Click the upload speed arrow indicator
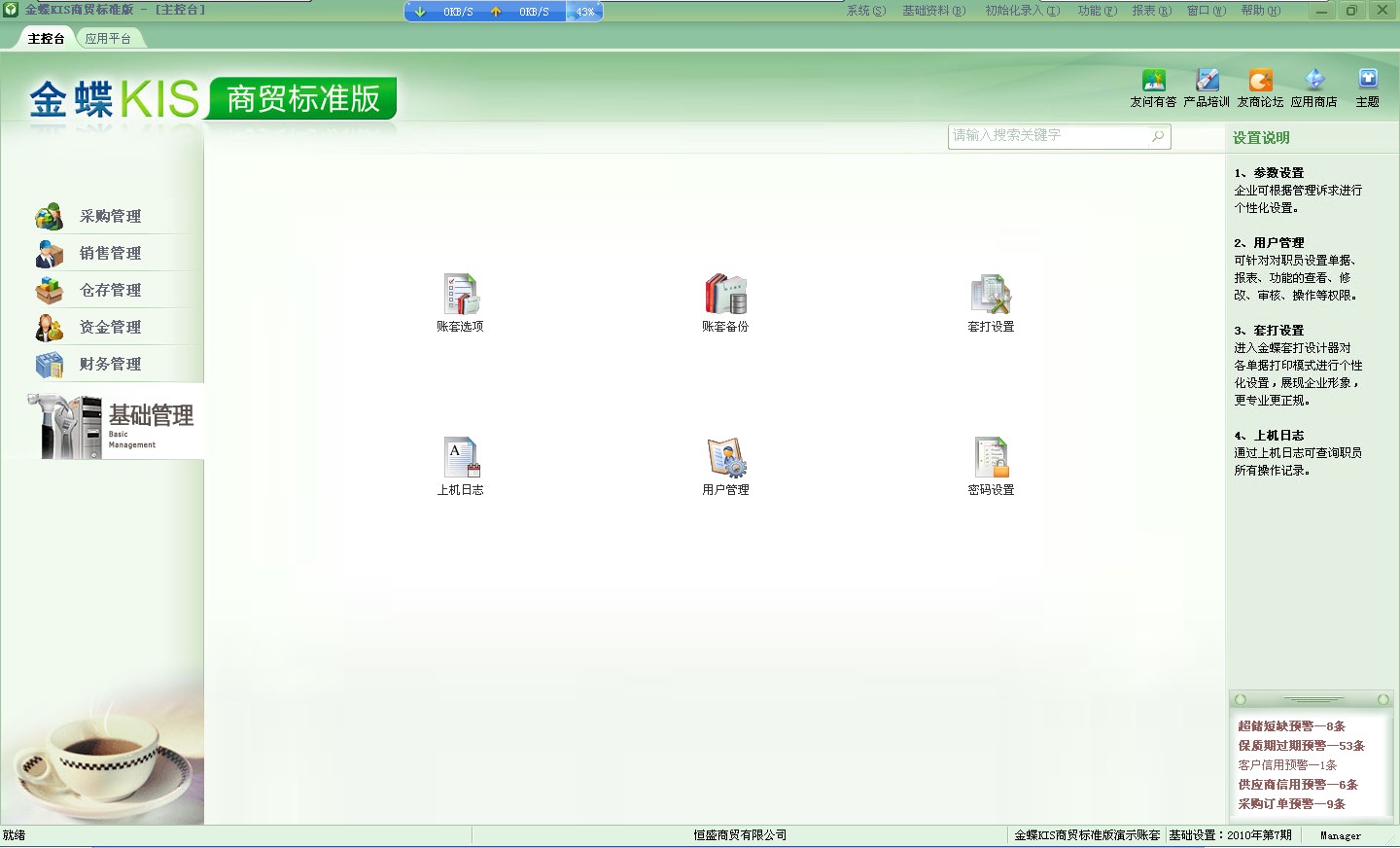Viewport: 1400px width, 848px height. 496,12
